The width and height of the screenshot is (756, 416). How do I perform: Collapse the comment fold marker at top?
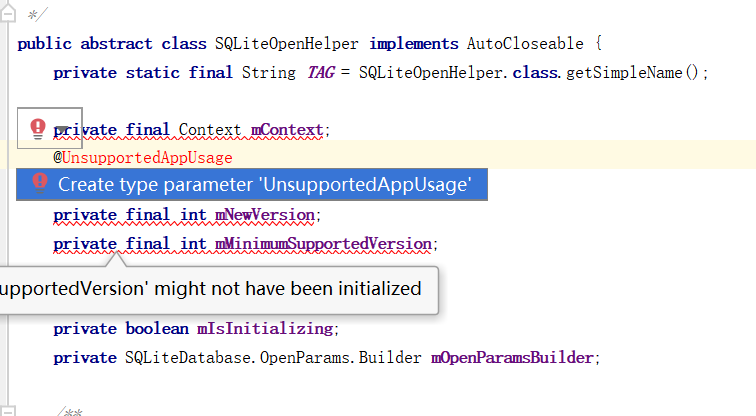(7, 13)
